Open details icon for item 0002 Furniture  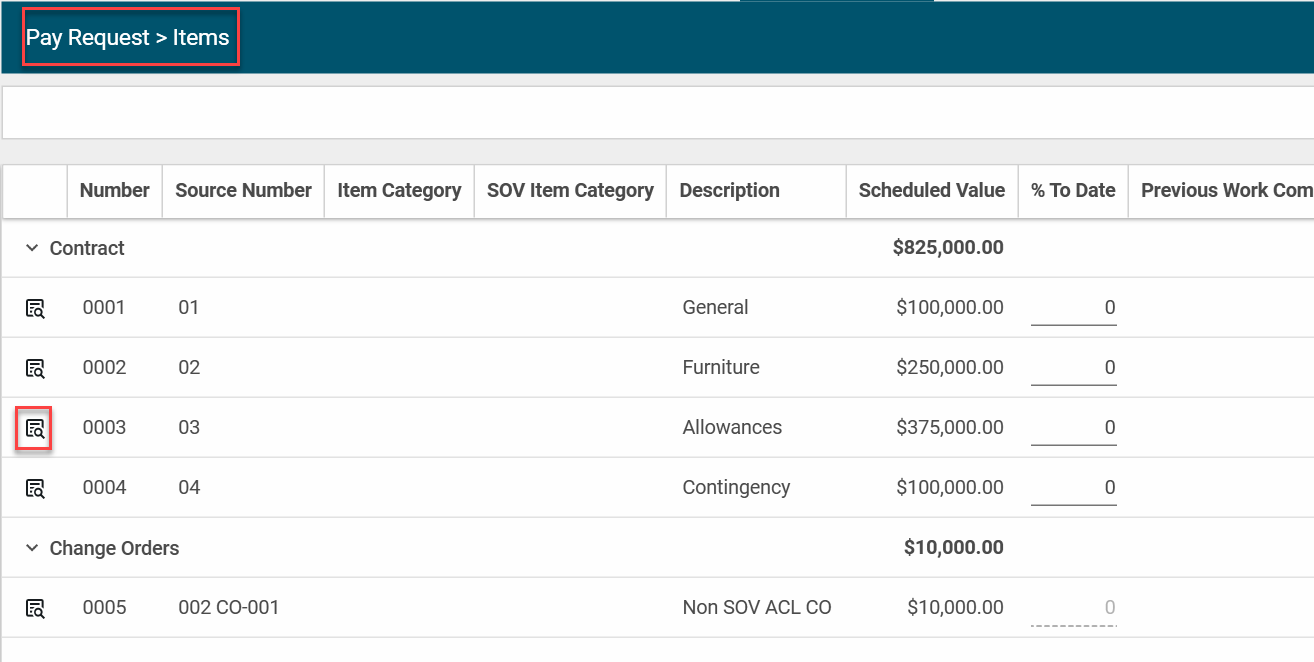35,368
